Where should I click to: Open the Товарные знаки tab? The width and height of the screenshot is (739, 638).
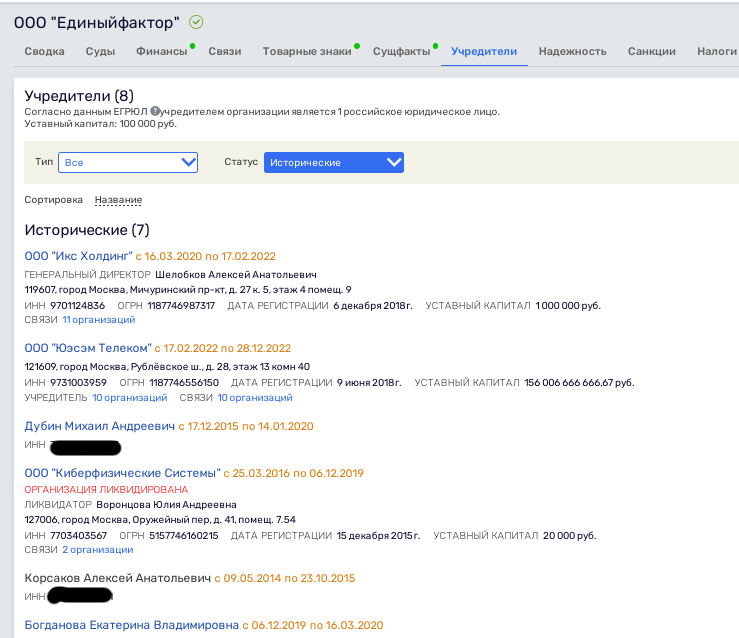pos(307,51)
